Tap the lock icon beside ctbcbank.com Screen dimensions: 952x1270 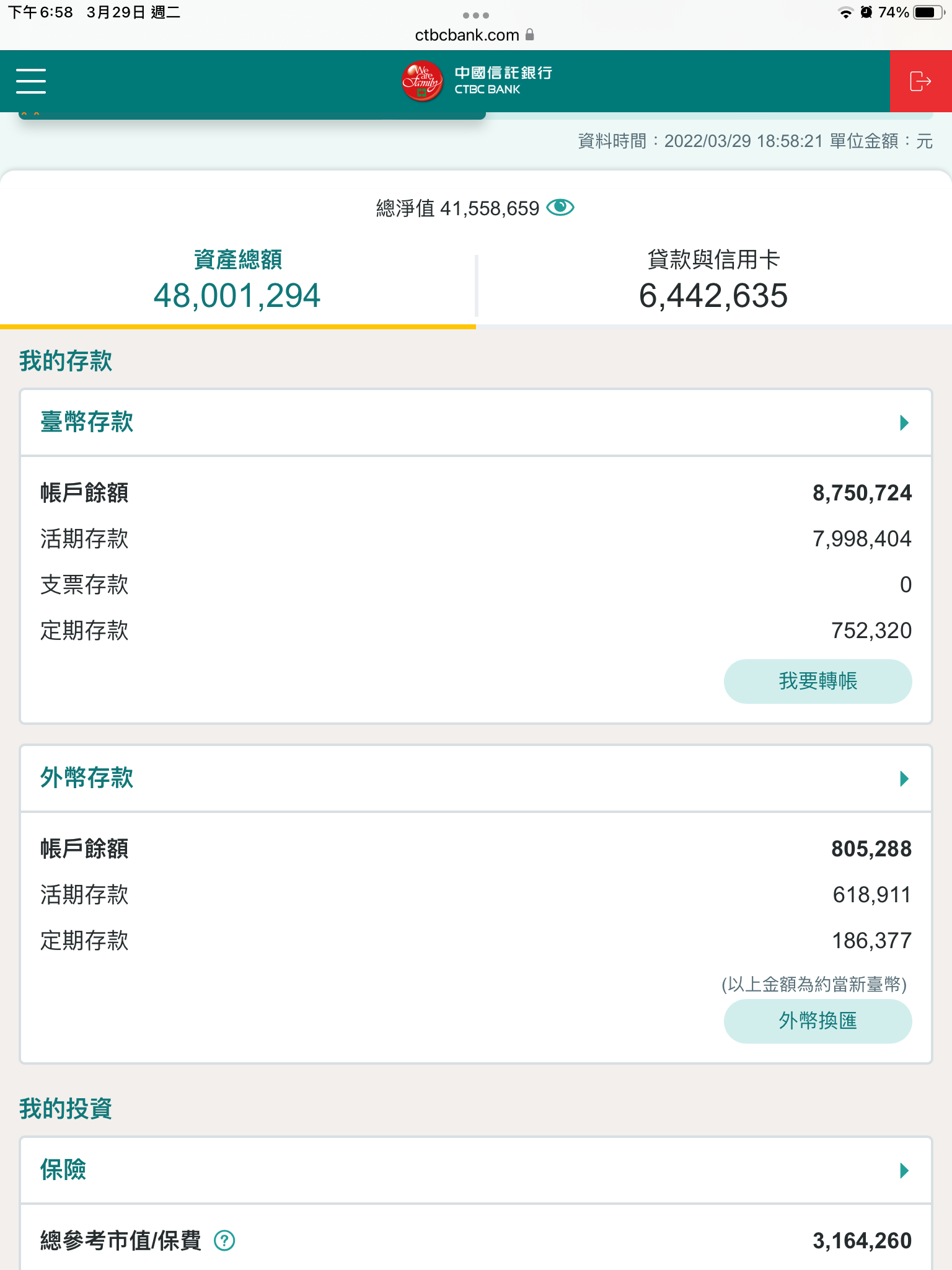click(x=530, y=35)
